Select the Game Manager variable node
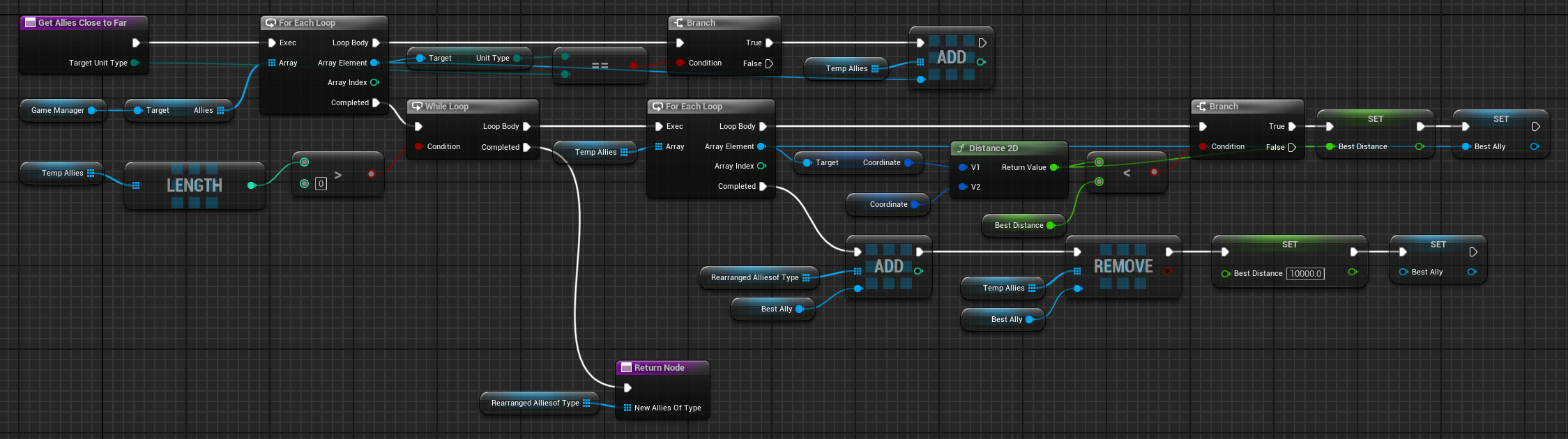The width and height of the screenshot is (1568, 439). (x=58, y=110)
